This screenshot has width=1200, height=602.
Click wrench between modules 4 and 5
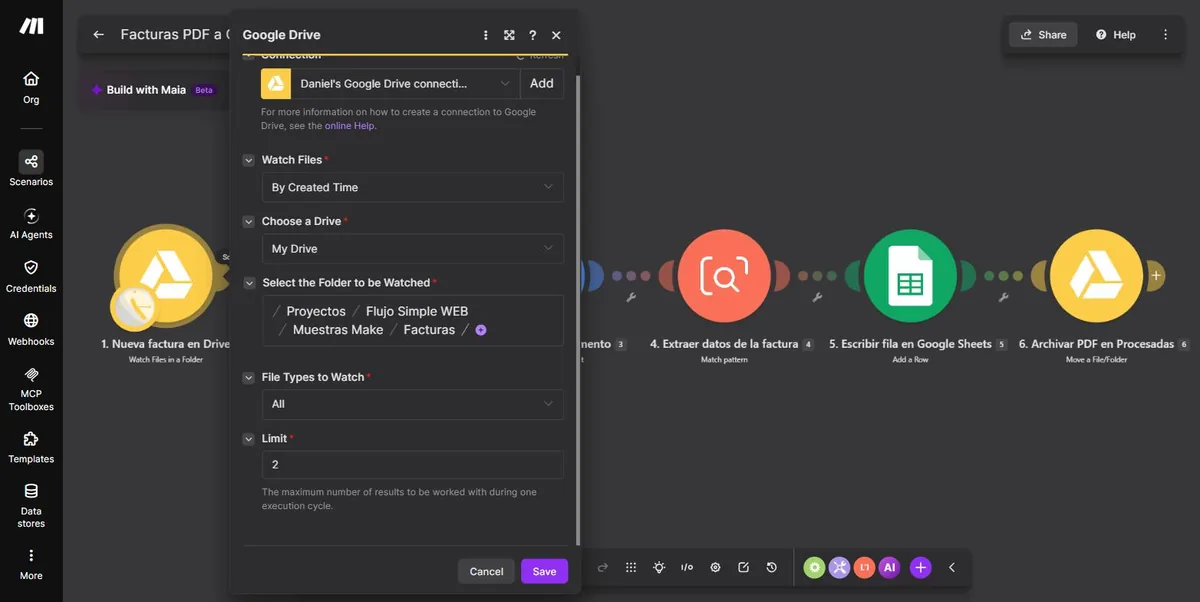click(x=817, y=297)
